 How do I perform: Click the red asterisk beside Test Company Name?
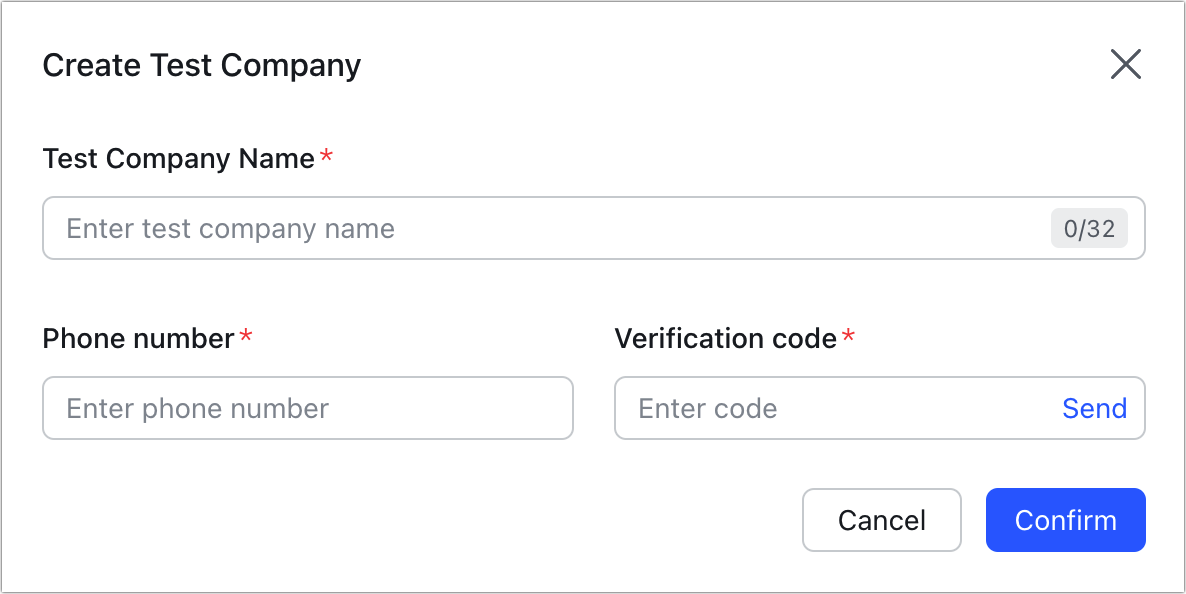click(x=325, y=158)
